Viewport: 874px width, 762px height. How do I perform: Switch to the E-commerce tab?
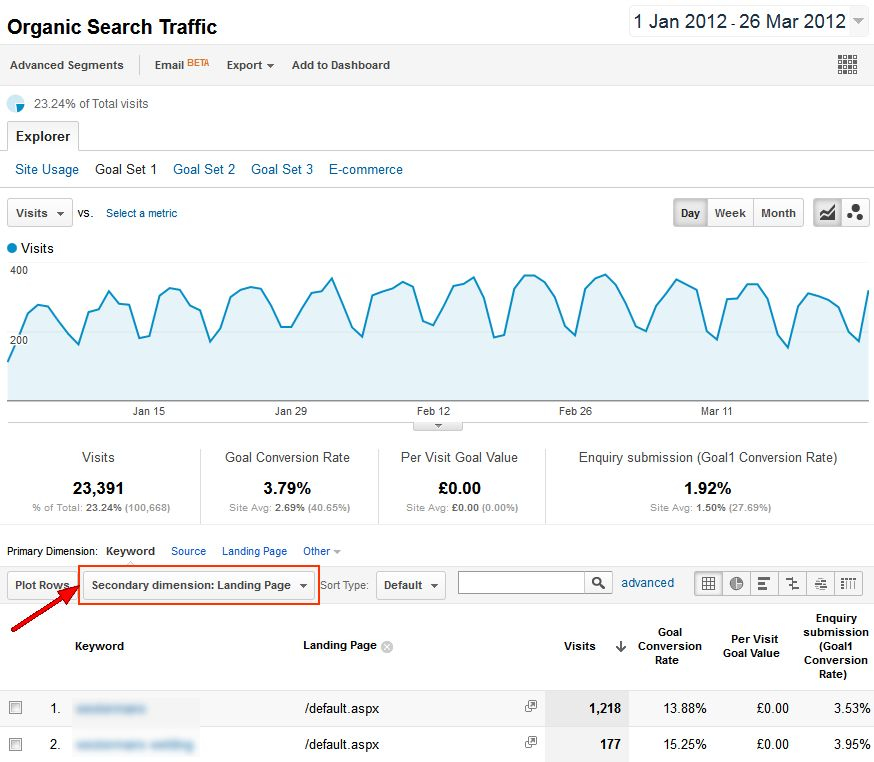[x=366, y=169]
